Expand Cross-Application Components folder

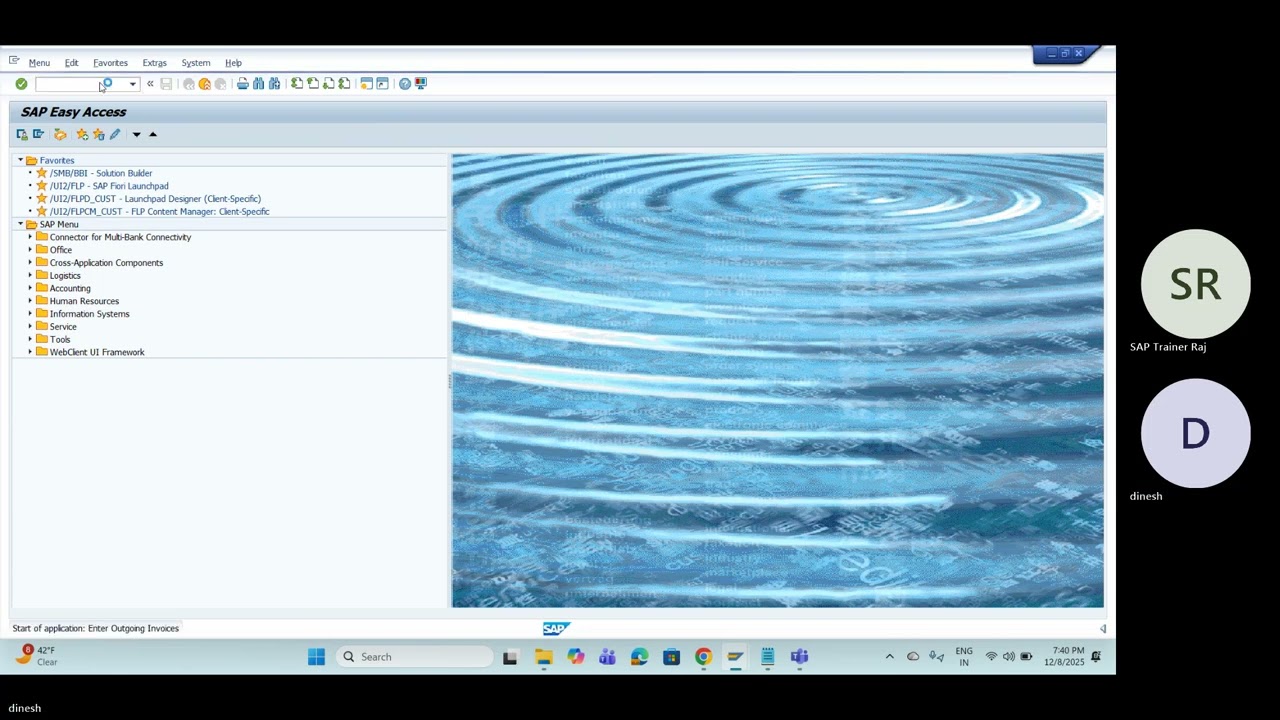pos(30,263)
